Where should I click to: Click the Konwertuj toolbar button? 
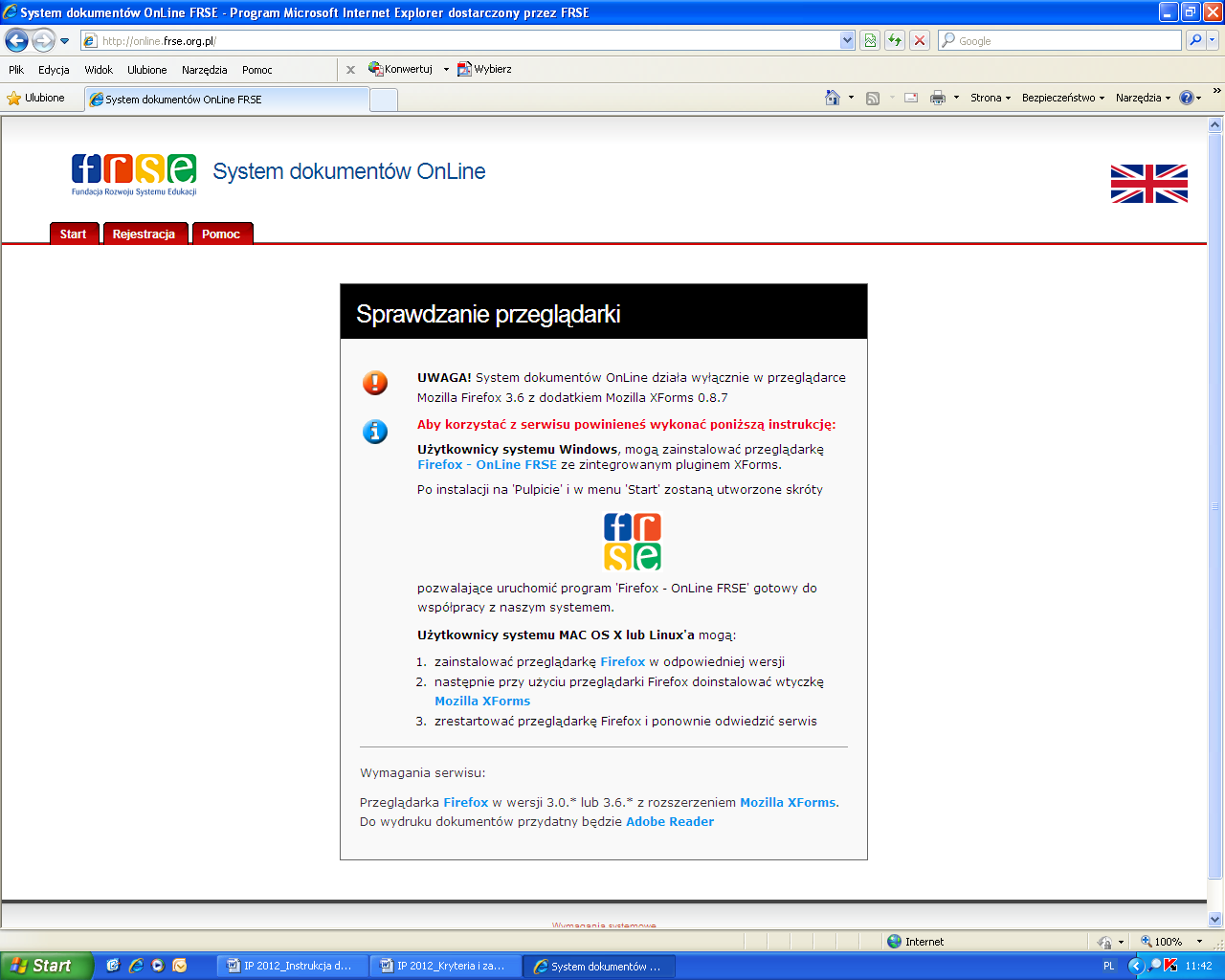[401, 69]
